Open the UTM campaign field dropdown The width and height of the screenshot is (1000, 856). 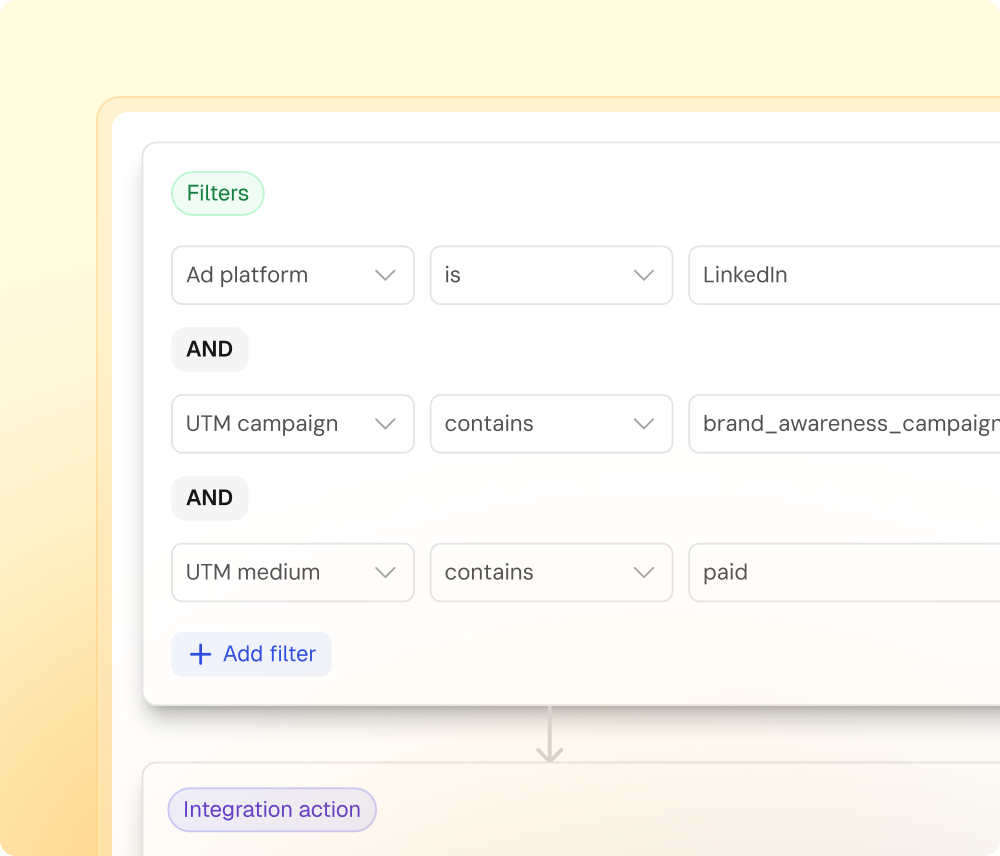[293, 424]
